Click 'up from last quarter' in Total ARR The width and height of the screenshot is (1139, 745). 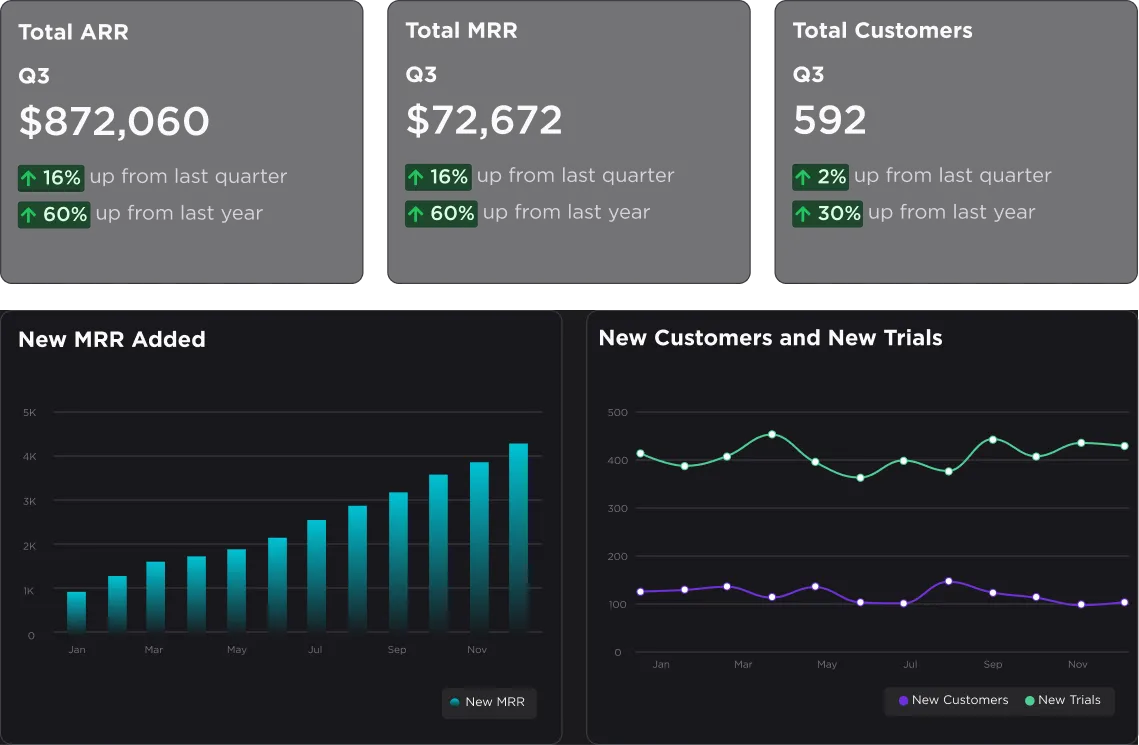point(188,176)
